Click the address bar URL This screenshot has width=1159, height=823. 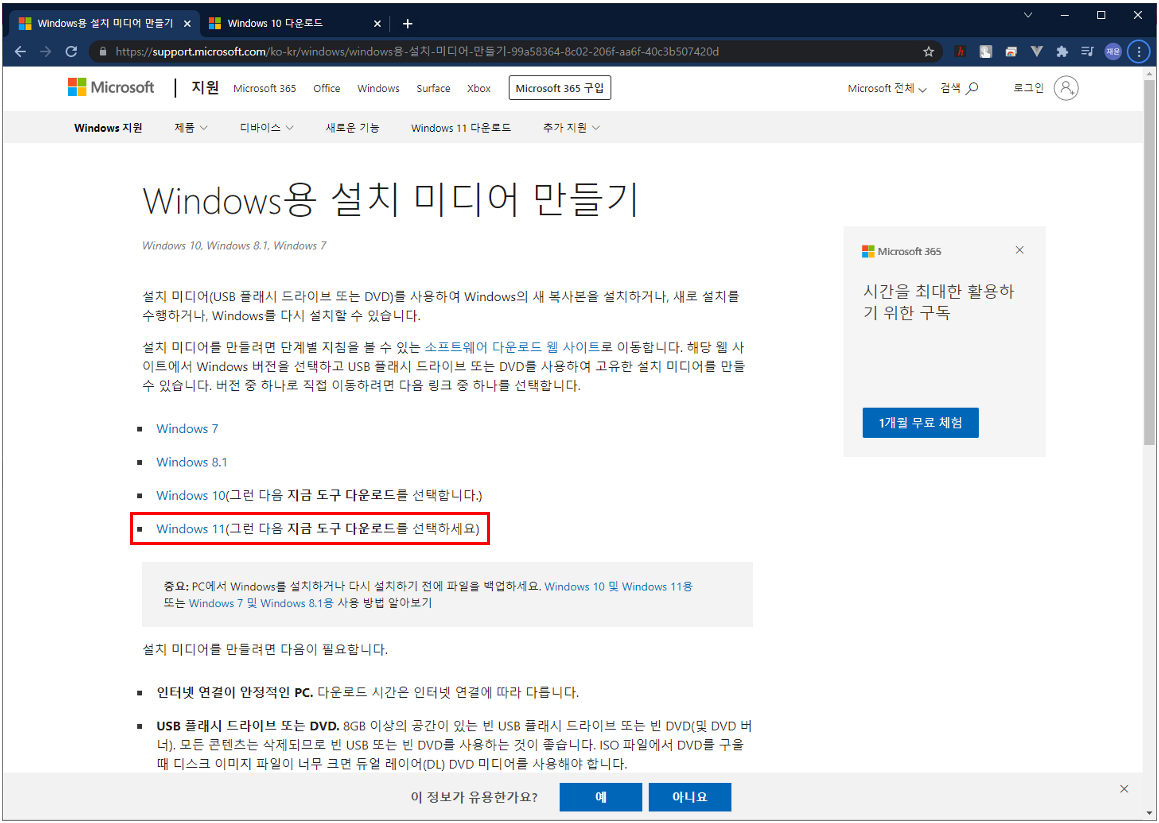click(418, 52)
